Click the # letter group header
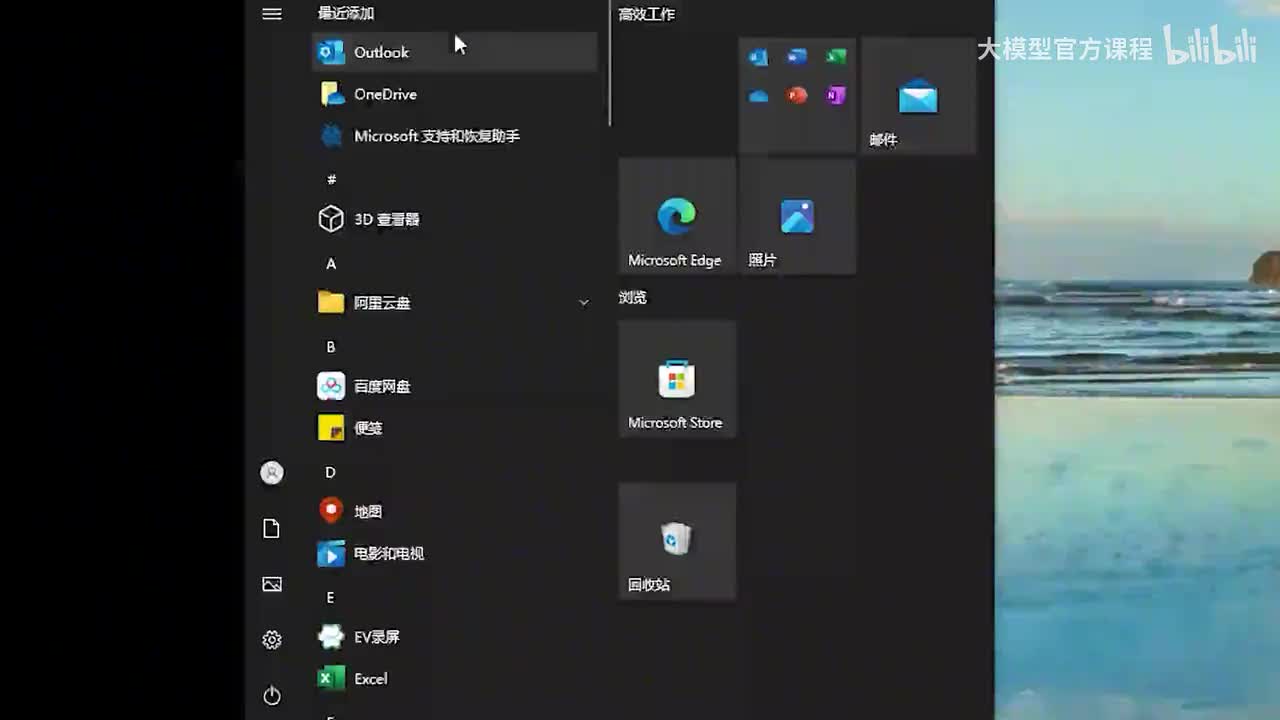Screen dimensions: 1280x720 coord(331,179)
